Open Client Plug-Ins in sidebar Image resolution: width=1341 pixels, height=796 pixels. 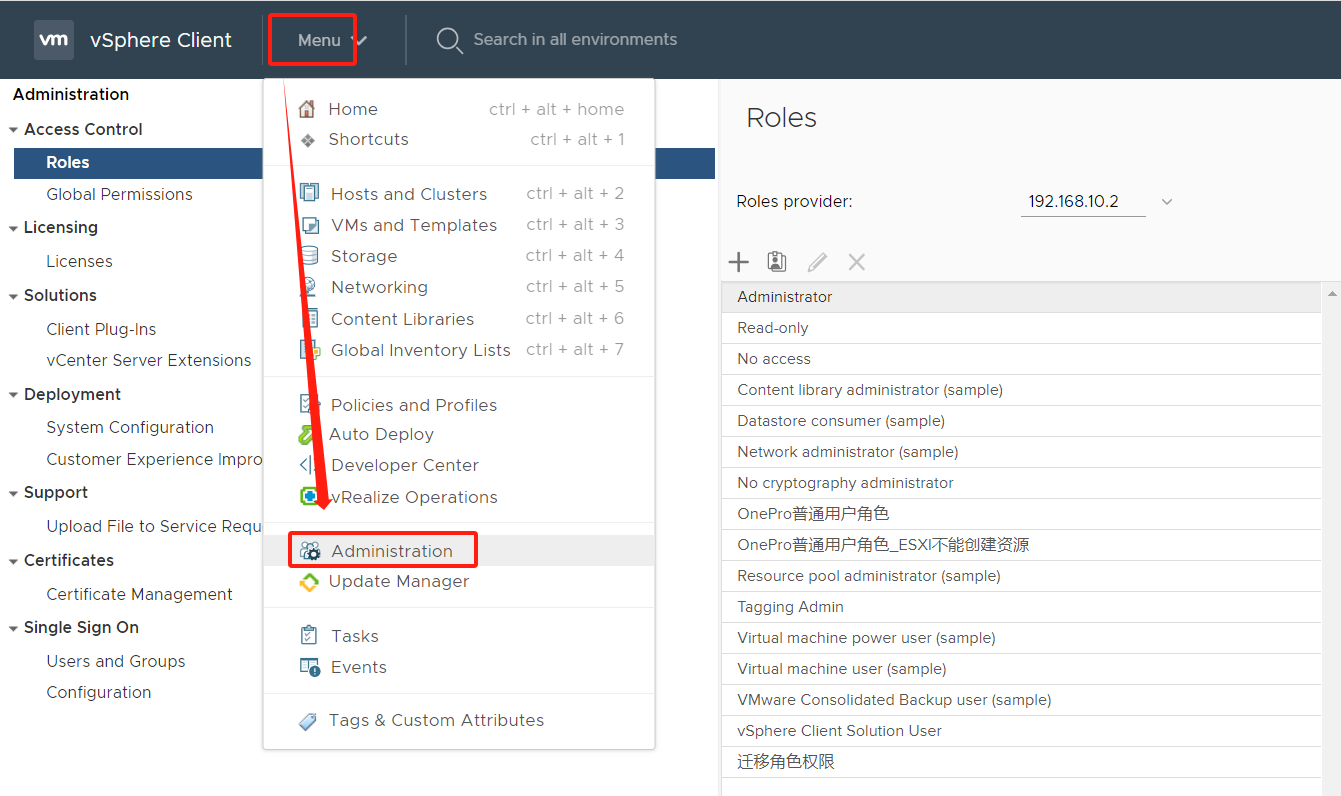click(x=101, y=329)
